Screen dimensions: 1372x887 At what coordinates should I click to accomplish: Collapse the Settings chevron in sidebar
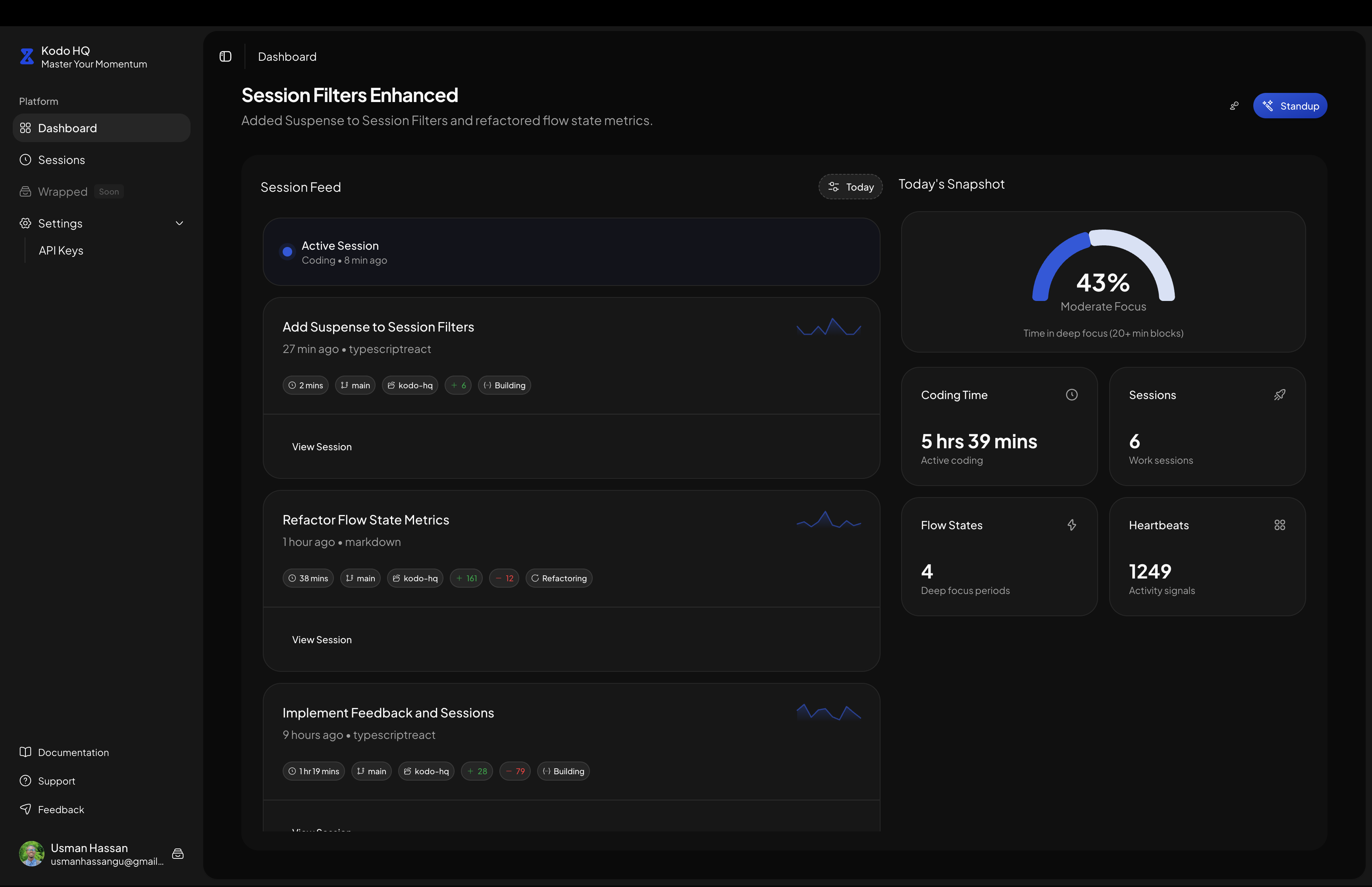179,224
